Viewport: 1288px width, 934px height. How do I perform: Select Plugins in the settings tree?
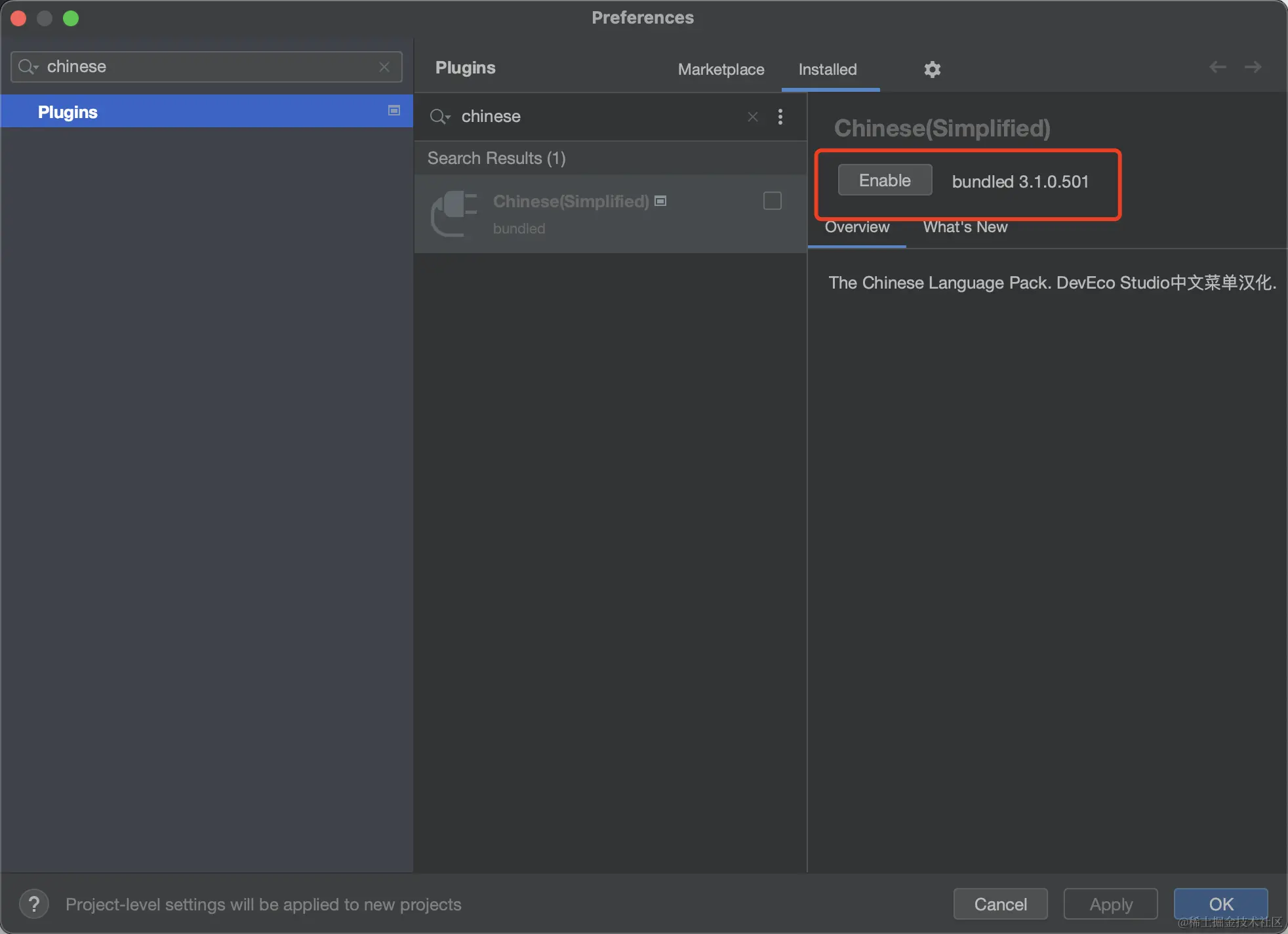point(68,112)
